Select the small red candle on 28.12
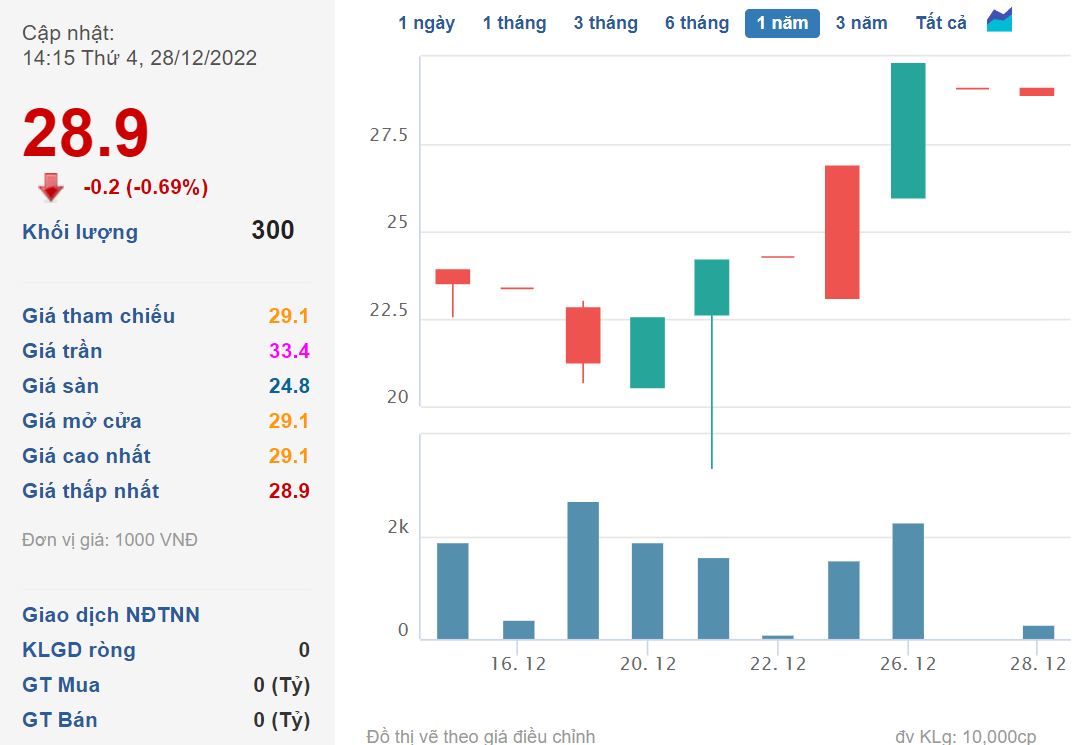This screenshot has height=745, width=1086. click(1036, 92)
